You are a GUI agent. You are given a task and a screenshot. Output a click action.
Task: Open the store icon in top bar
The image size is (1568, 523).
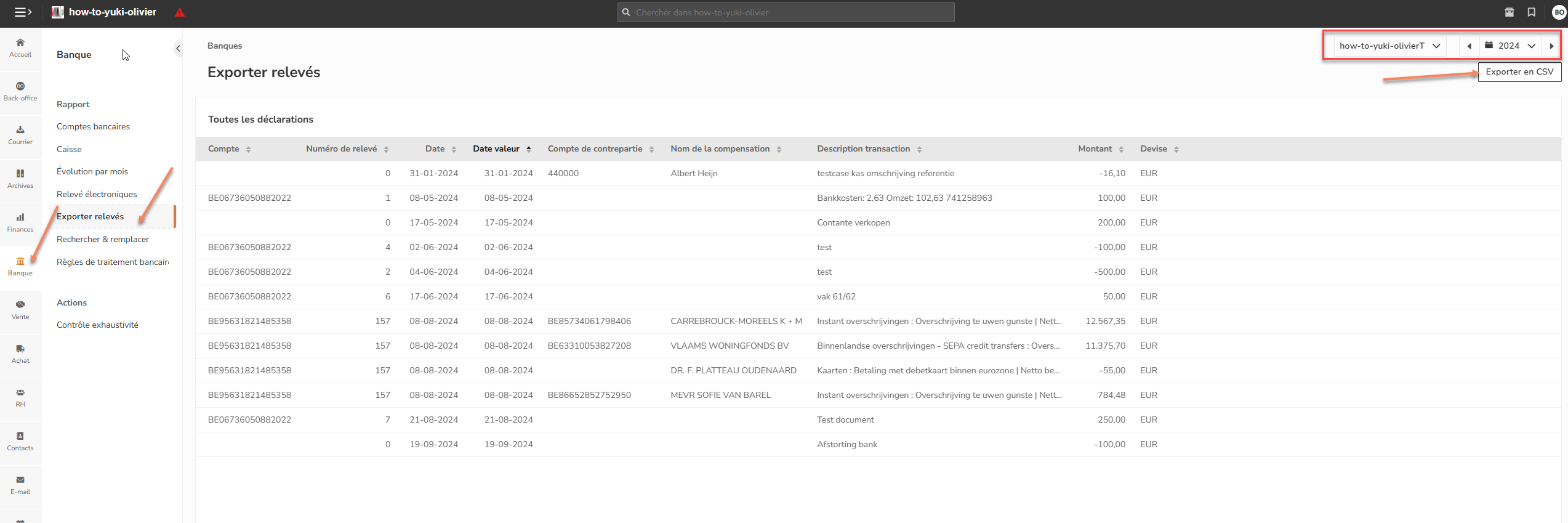point(1510,12)
